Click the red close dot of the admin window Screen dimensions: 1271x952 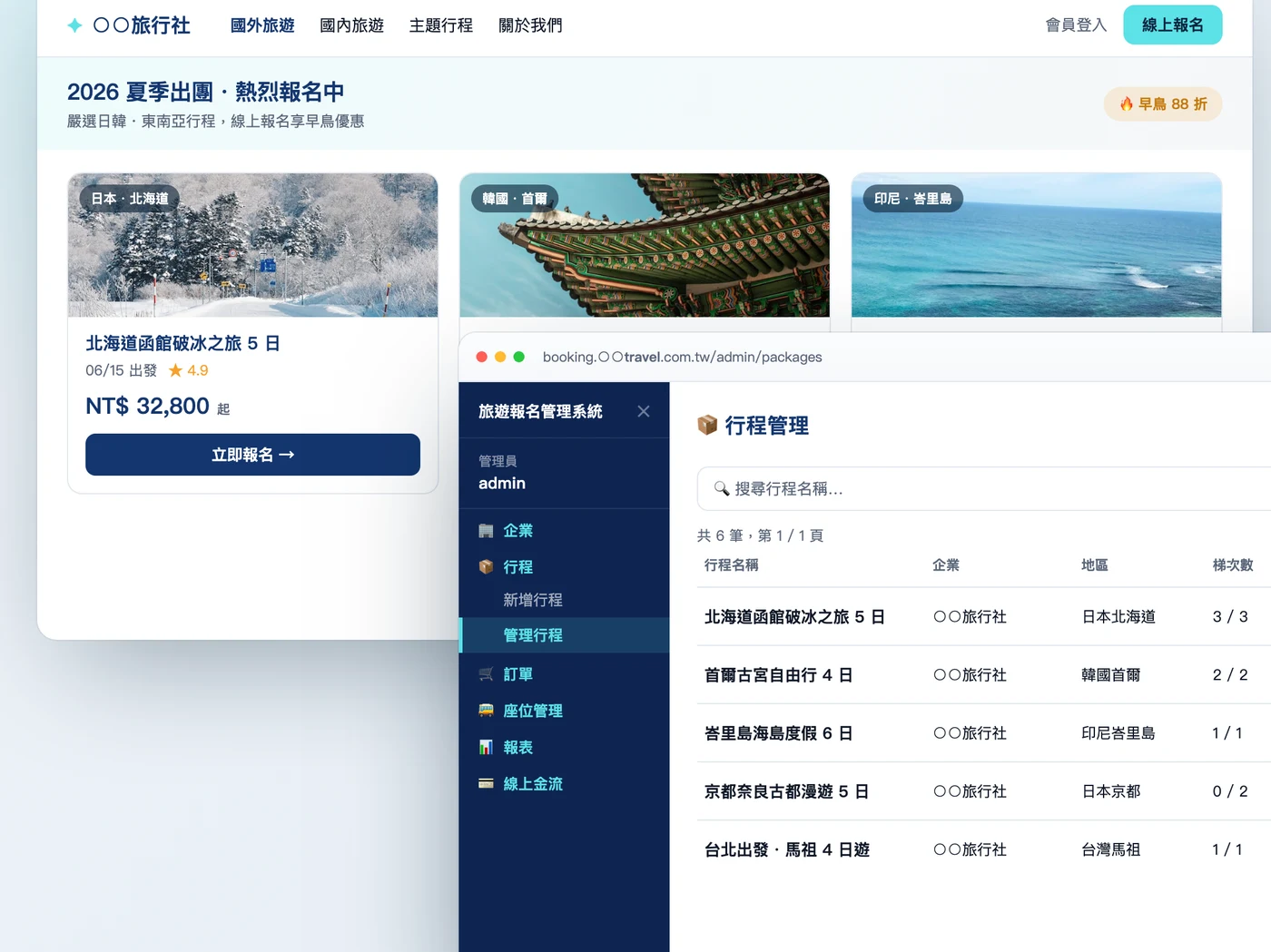[x=481, y=357]
